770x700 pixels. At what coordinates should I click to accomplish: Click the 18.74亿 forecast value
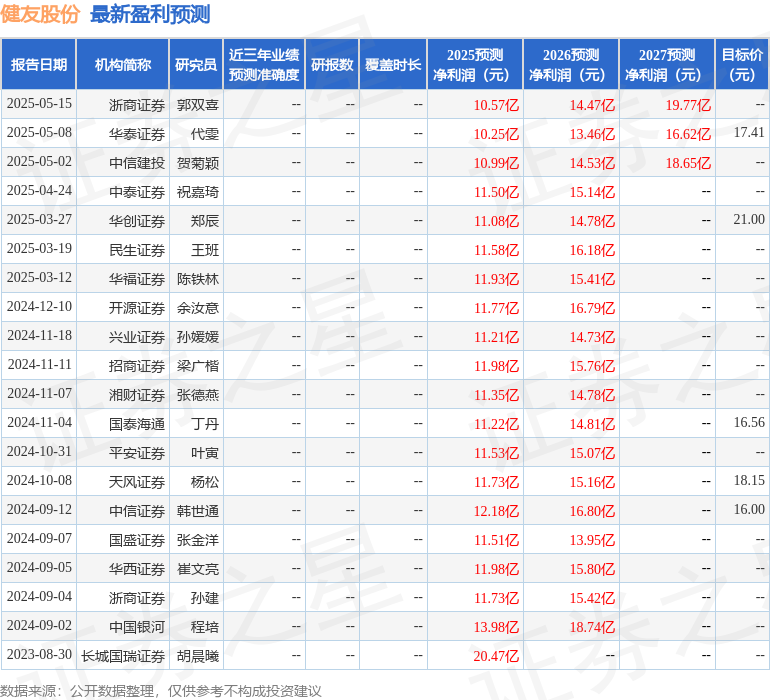pos(592,627)
